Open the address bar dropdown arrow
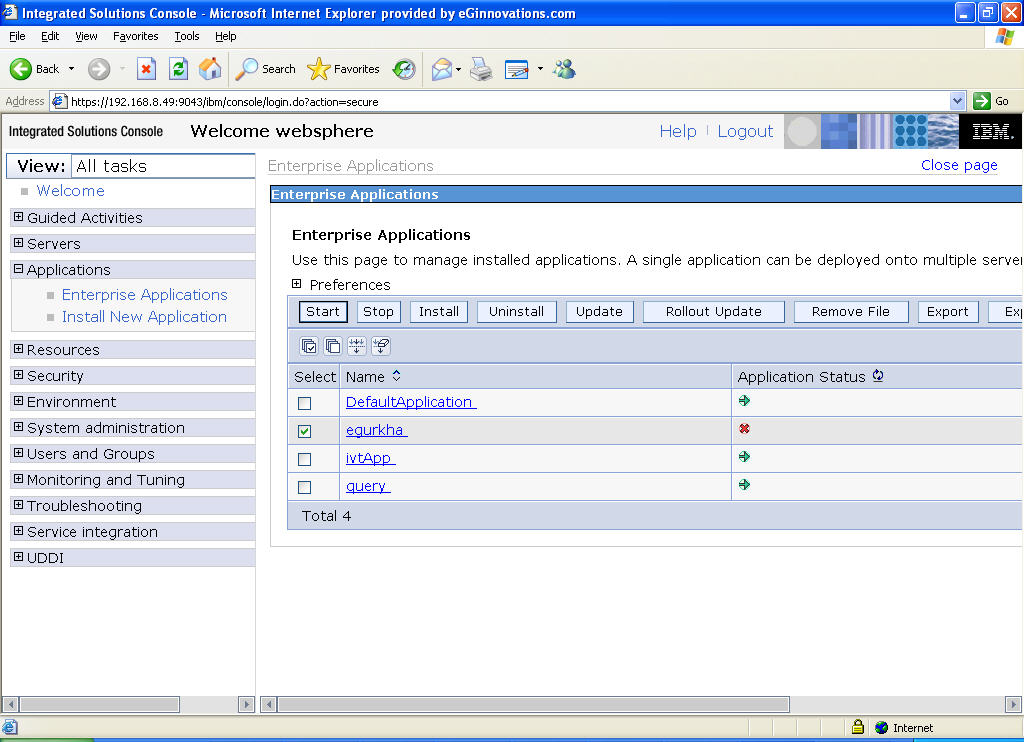Viewport: 1024px width, 742px height. 957,101
